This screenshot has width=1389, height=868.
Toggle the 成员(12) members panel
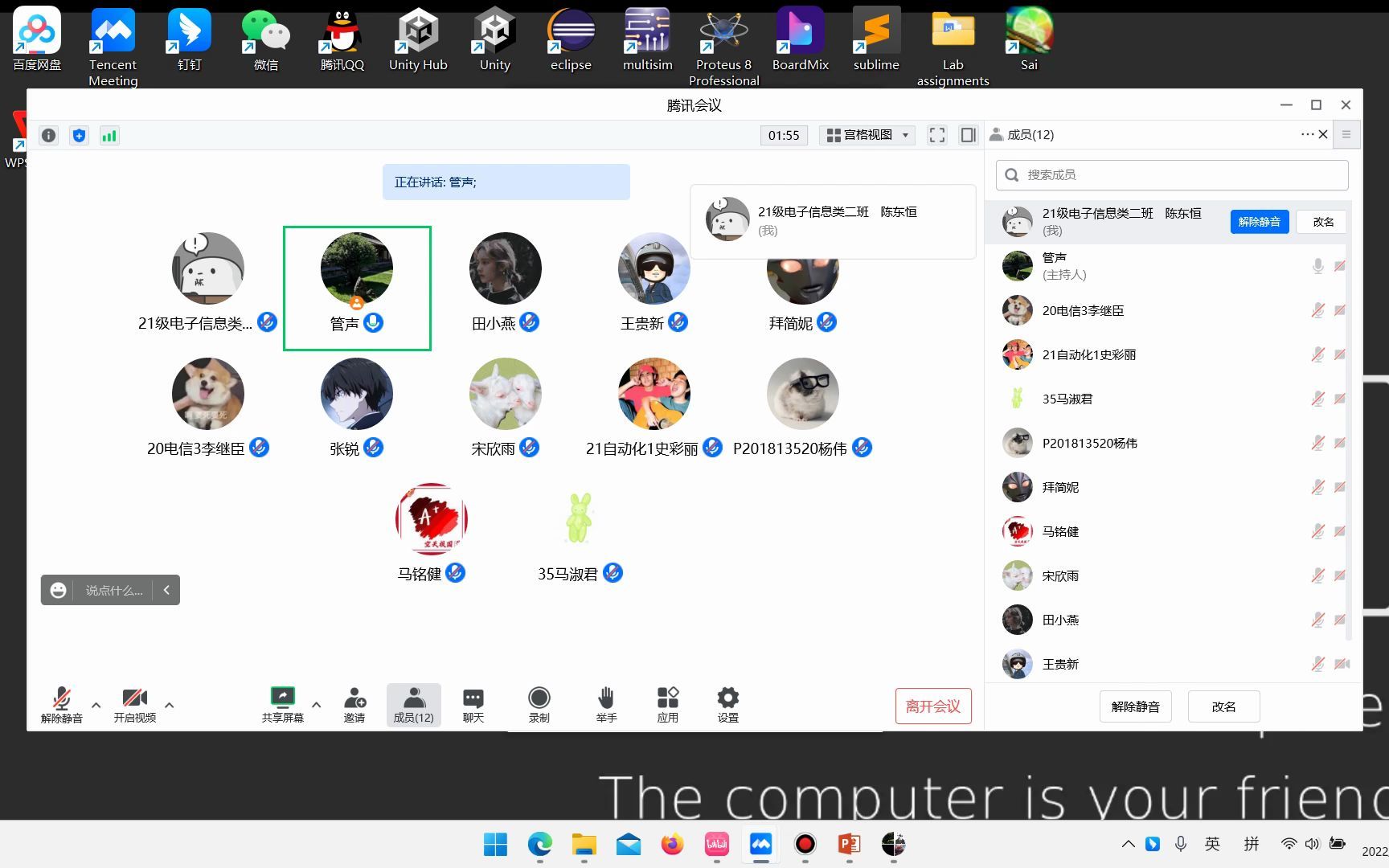[x=414, y=705]
